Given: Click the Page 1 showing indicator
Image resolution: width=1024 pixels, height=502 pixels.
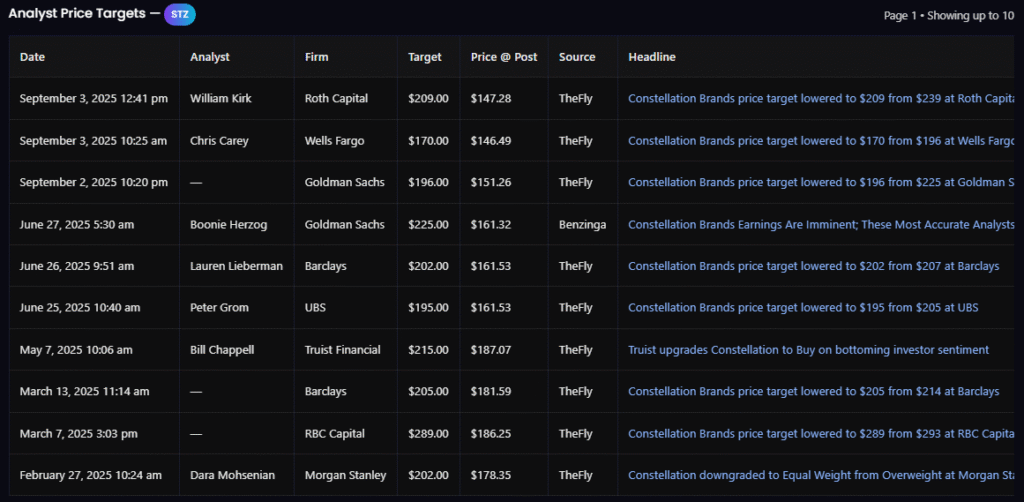Looking at the screenshot, I should 948,16.
